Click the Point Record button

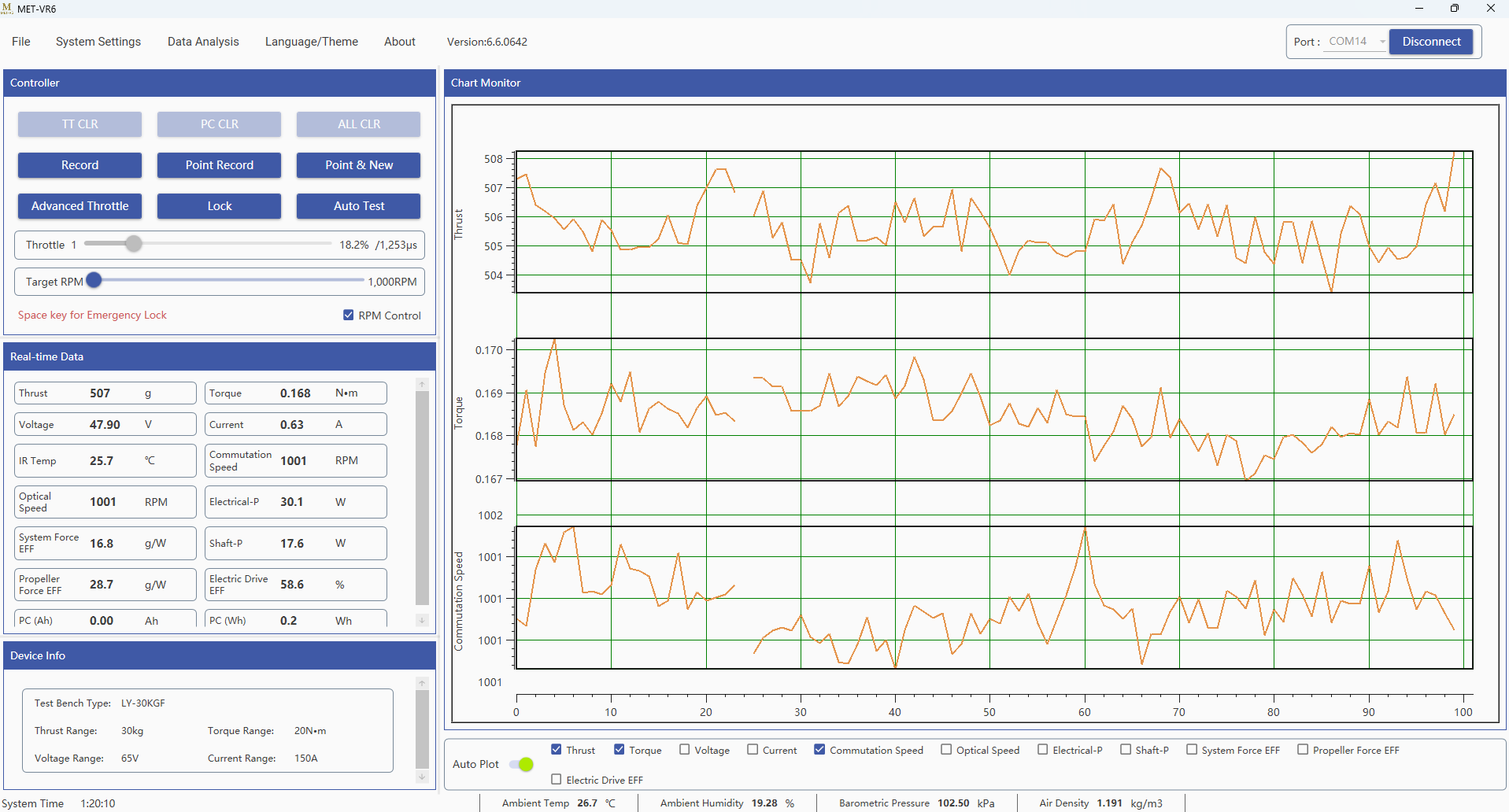[x=220, y=165]
